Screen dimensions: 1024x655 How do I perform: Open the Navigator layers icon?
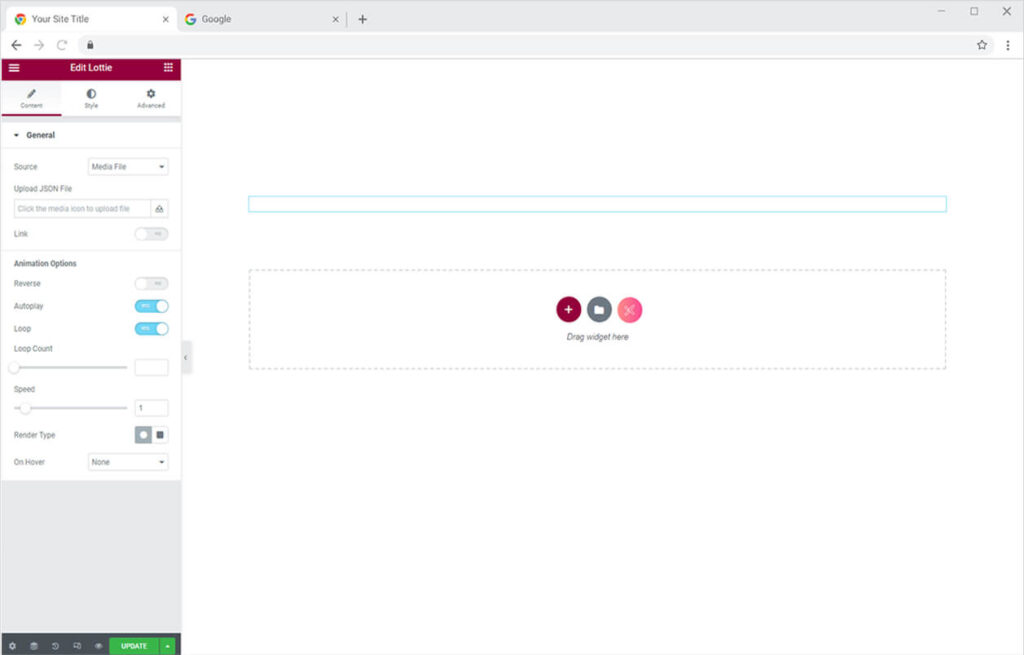[33, 646]
